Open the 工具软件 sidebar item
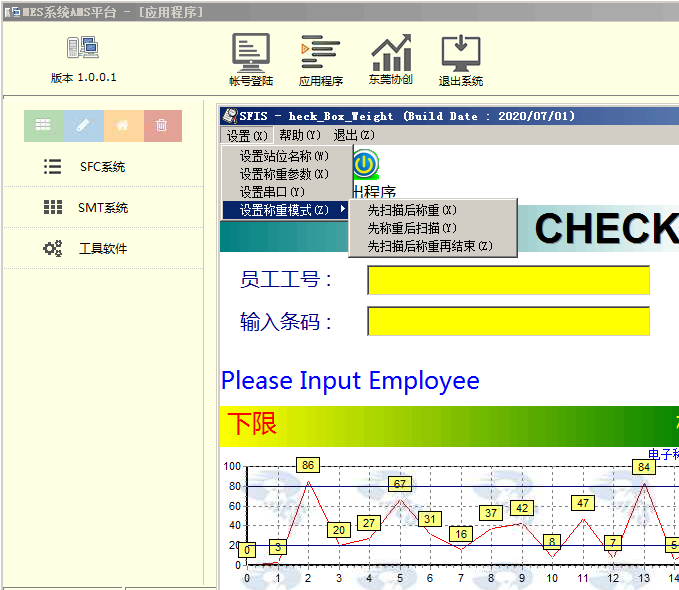This screenshot has height=590, width=679. pos(102,249)
